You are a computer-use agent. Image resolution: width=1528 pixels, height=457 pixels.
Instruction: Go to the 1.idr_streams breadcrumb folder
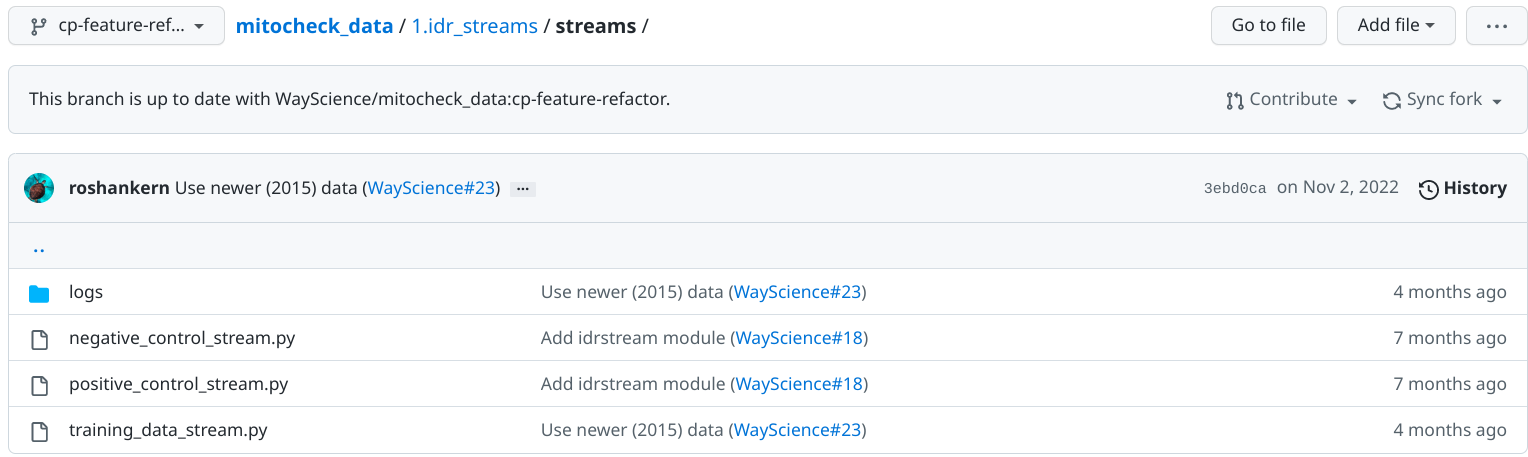click(474, 26)
